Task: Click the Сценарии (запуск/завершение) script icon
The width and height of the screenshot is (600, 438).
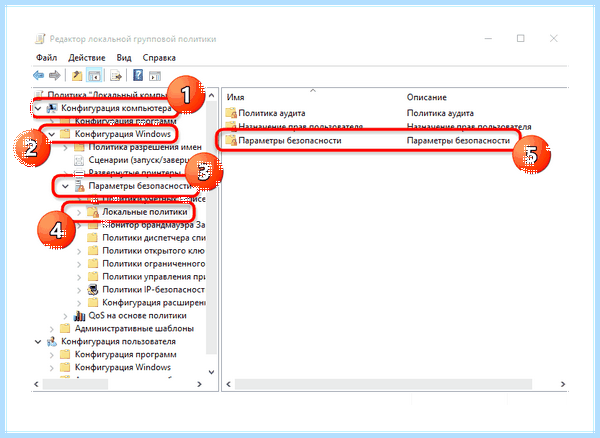Action: click(x=79, y=160)
